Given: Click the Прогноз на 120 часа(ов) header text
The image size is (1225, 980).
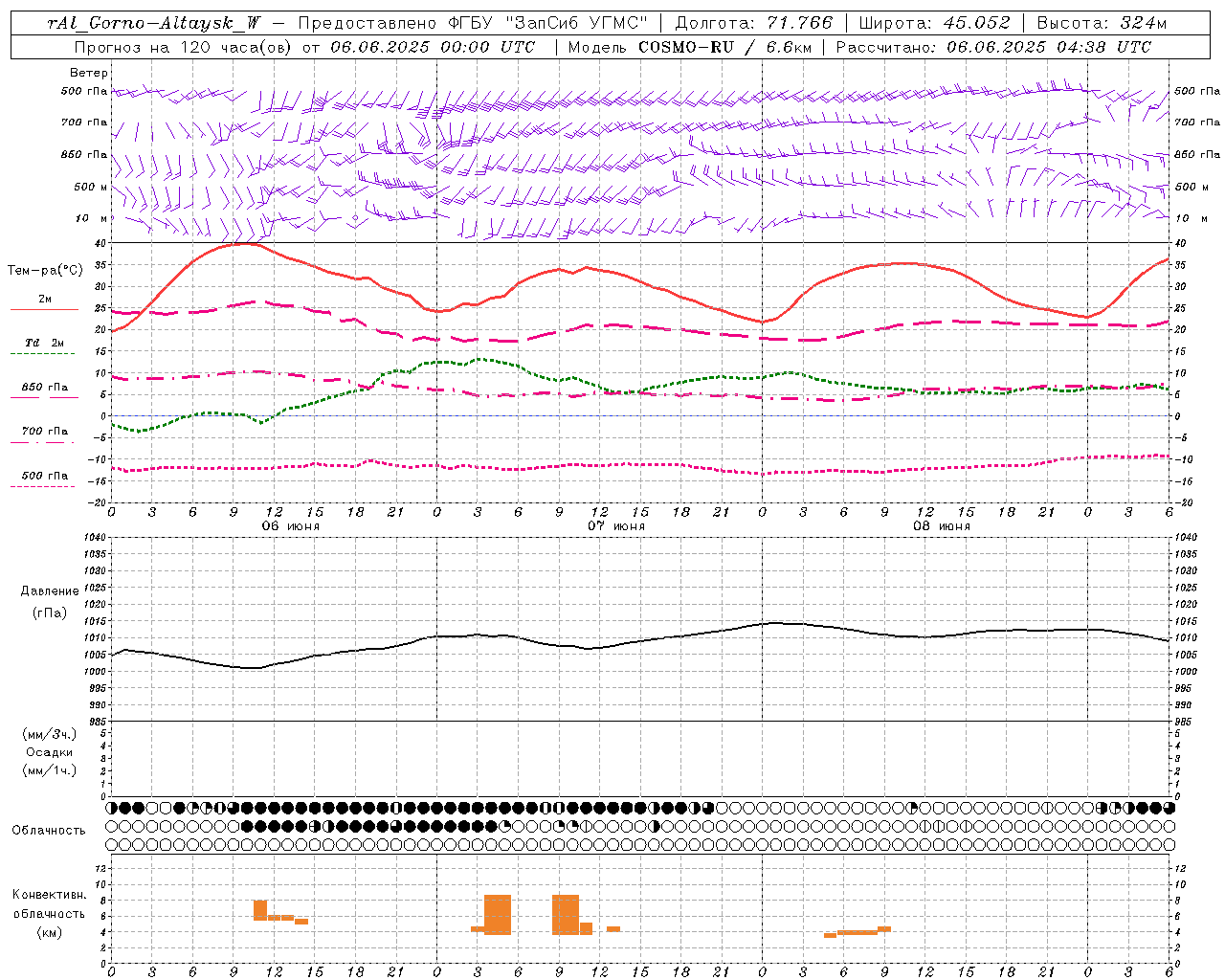Looking at the screenshot, I should click(x=184, y=47).
